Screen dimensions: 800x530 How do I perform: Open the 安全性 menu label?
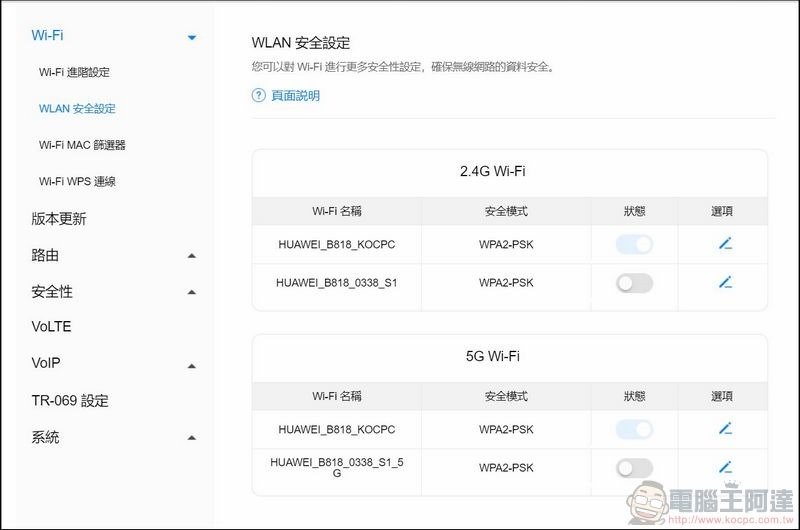click(52, 292)
